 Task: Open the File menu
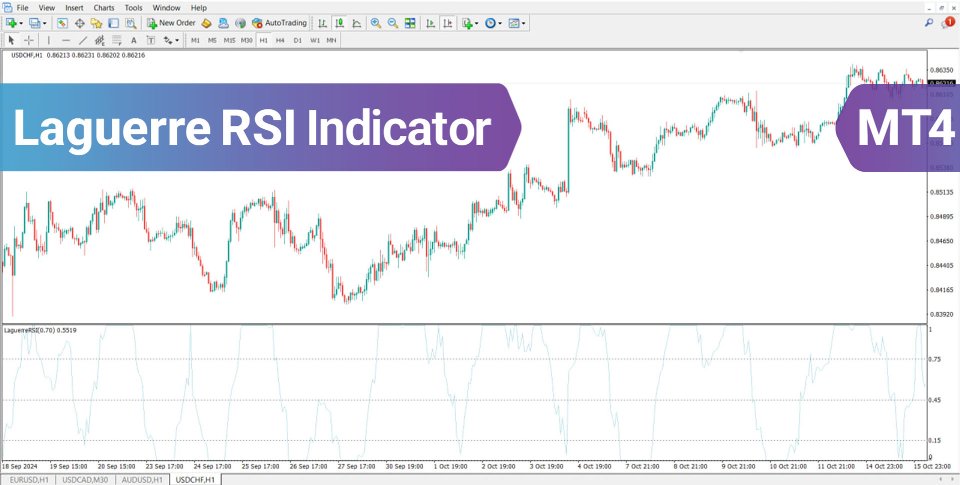tap(23, 8)
